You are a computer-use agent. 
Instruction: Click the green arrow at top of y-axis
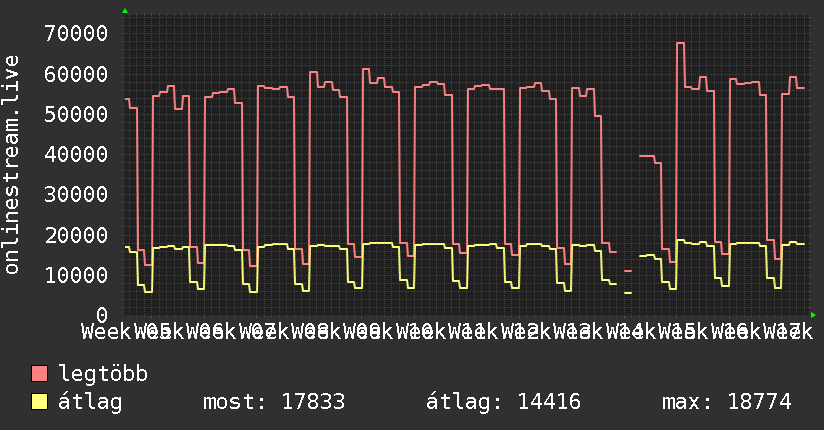click(x=125, y=11)
